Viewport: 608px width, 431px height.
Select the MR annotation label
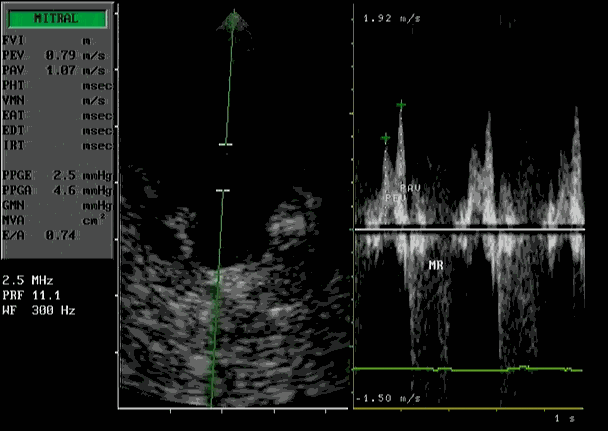[x=436, y=266]
